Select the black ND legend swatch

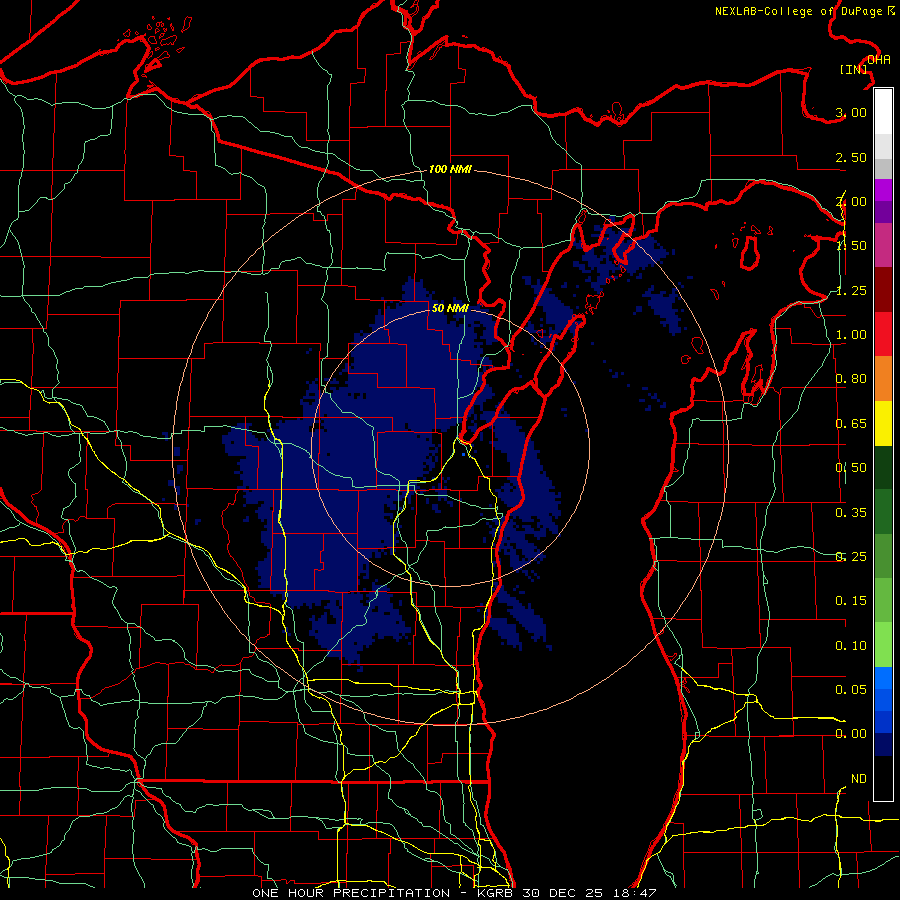pyautogui.click(x=883, y=778)
